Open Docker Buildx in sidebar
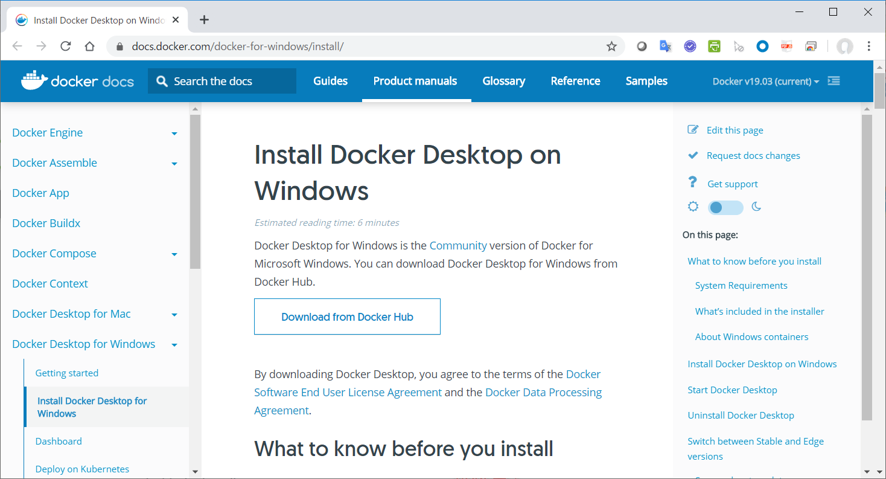This screenshot has width=886, height=479. [x=46, y=223]
